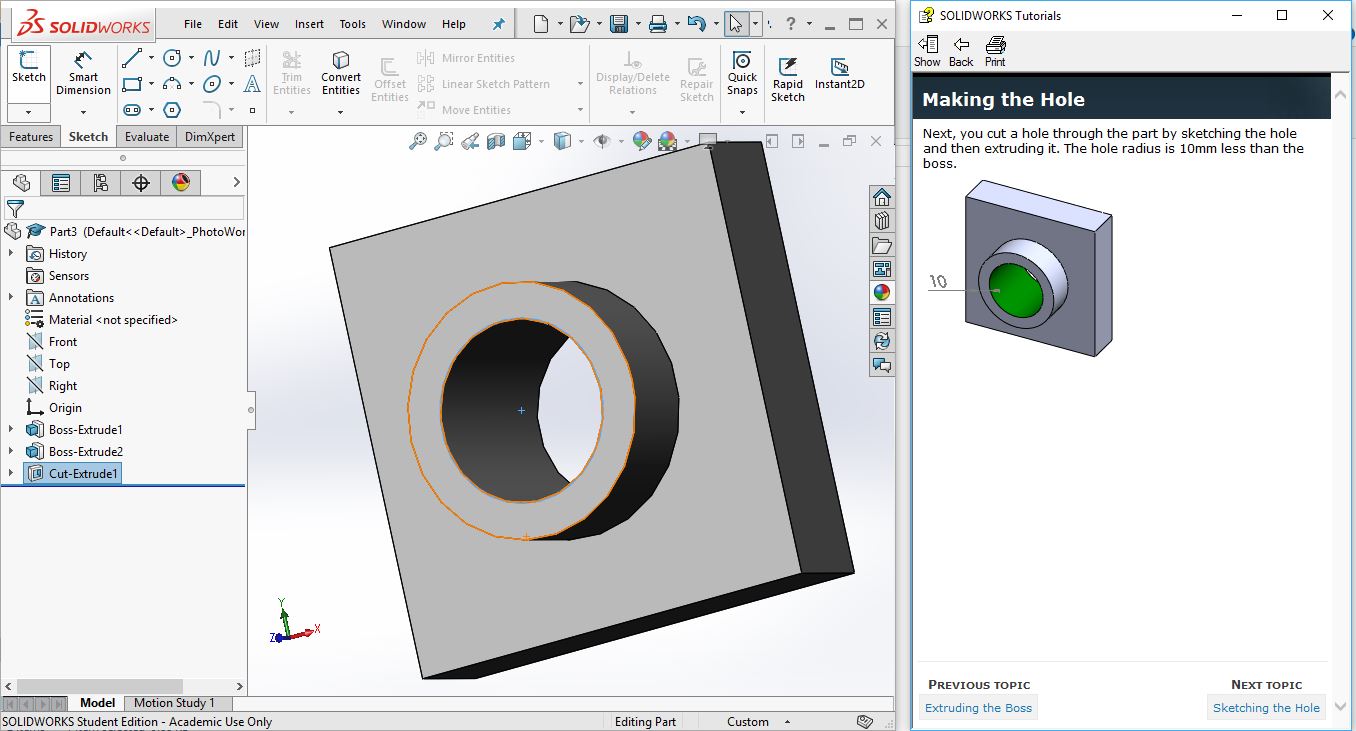1356x731 pixels.
Task: Click Print in the Tutorials window
Action: pos(995,52)
